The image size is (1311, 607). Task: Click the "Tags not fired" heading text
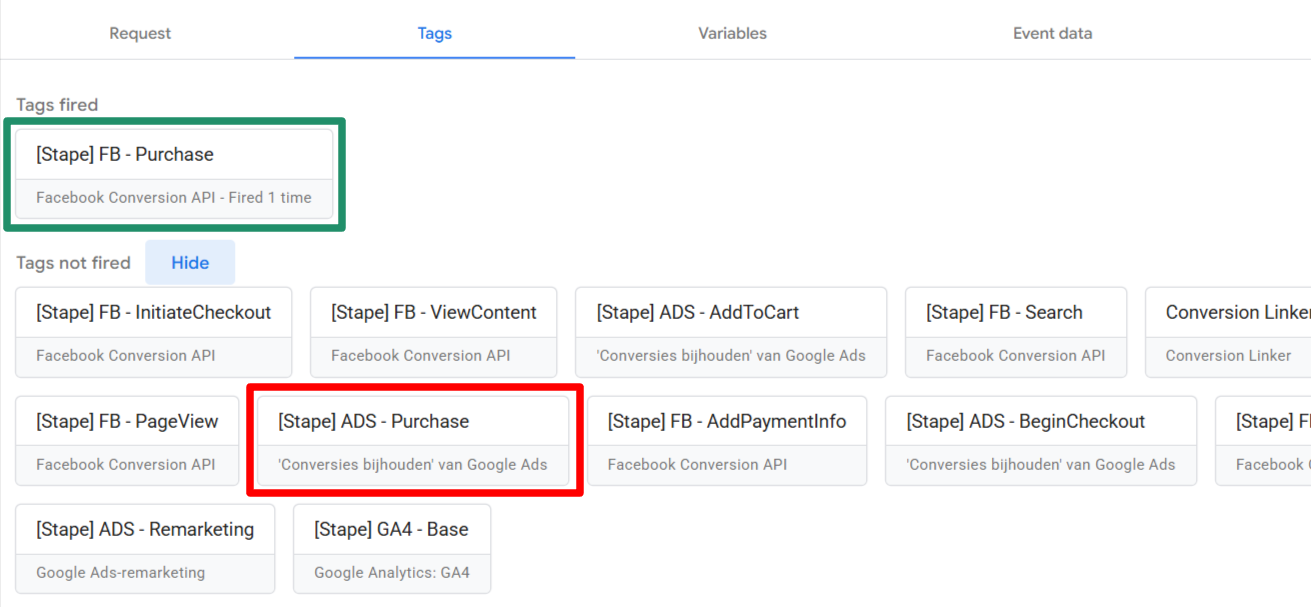[73, 263]
